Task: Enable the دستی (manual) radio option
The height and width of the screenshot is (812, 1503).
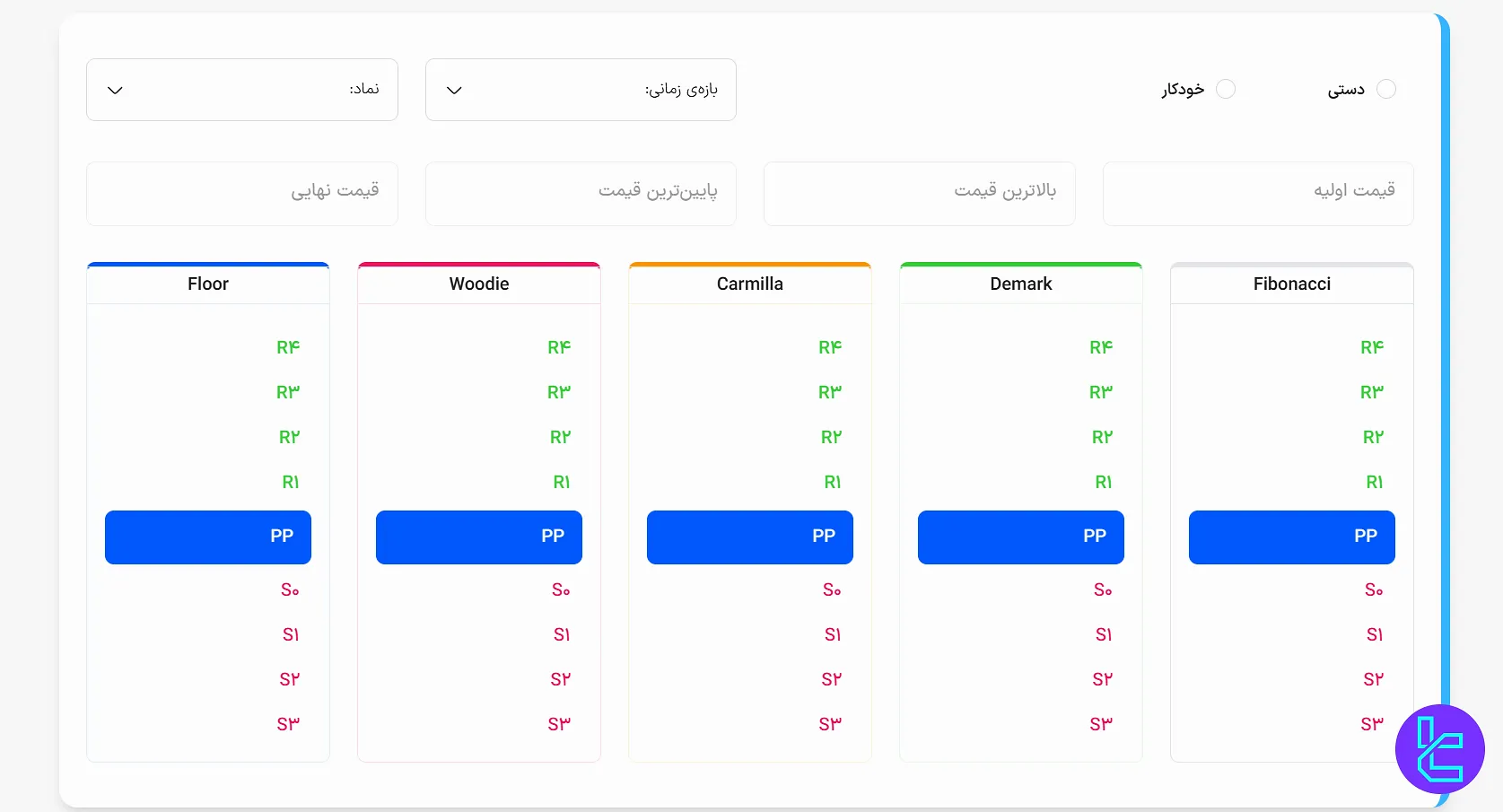Action: pos(1387,89)
